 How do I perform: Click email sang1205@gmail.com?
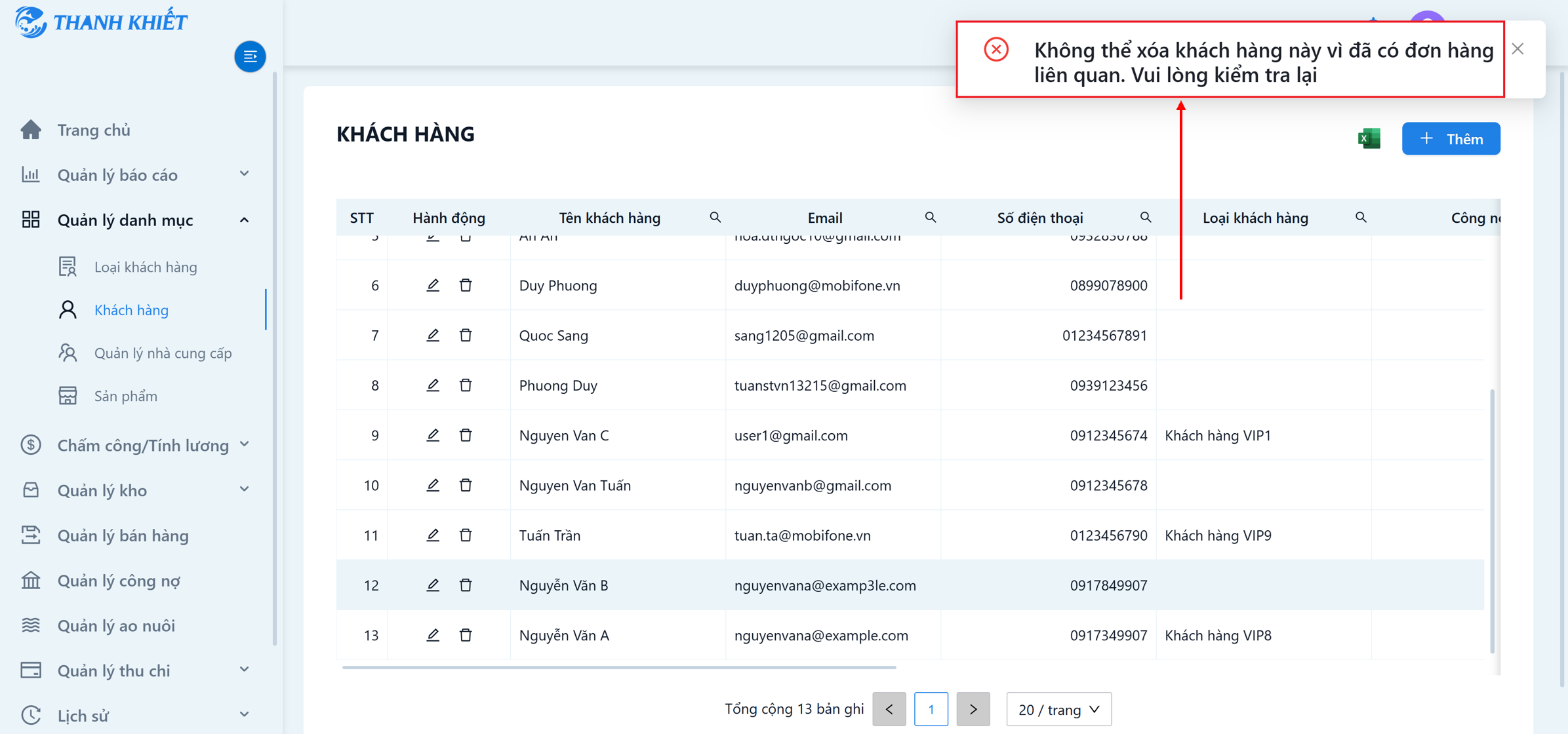(804, 335)
